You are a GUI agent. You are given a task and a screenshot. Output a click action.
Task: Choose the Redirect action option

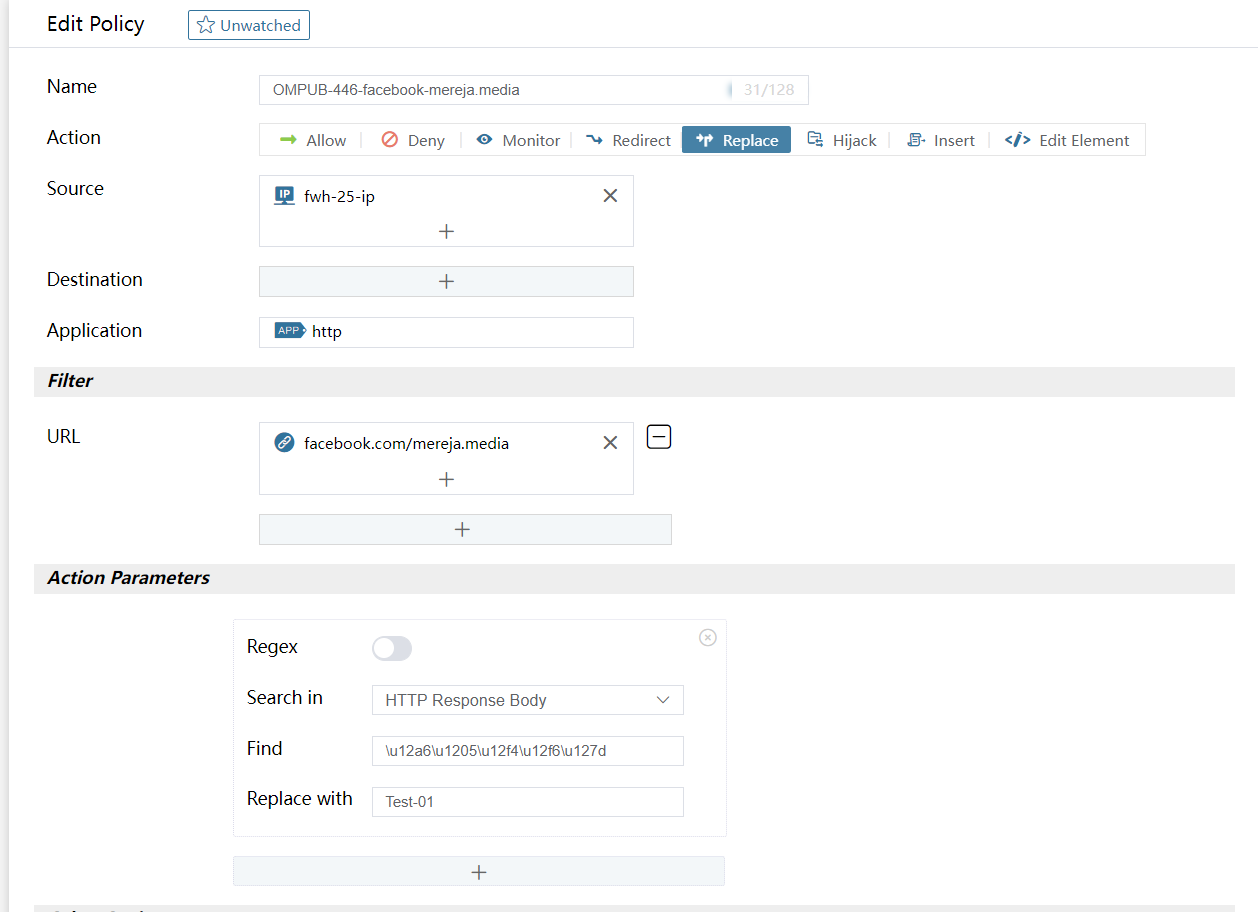(x=628, y=140)
